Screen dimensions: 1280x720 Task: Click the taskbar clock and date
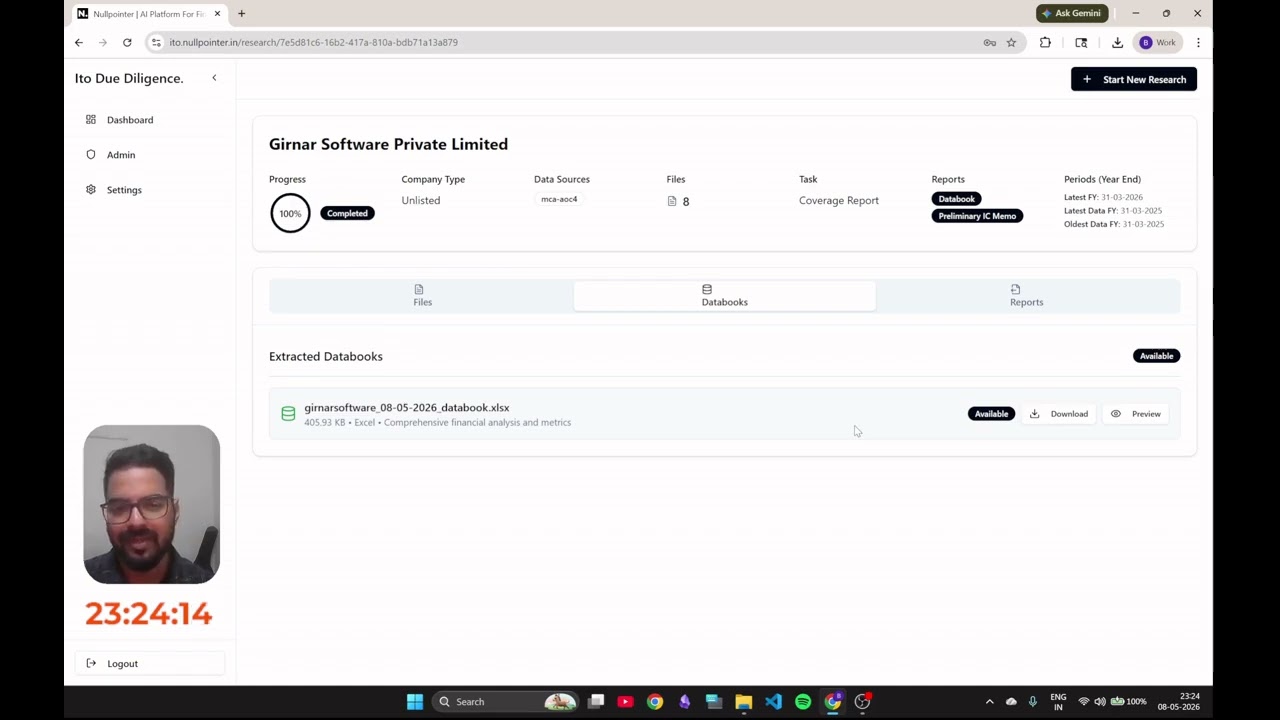[x=1178, y=702]
